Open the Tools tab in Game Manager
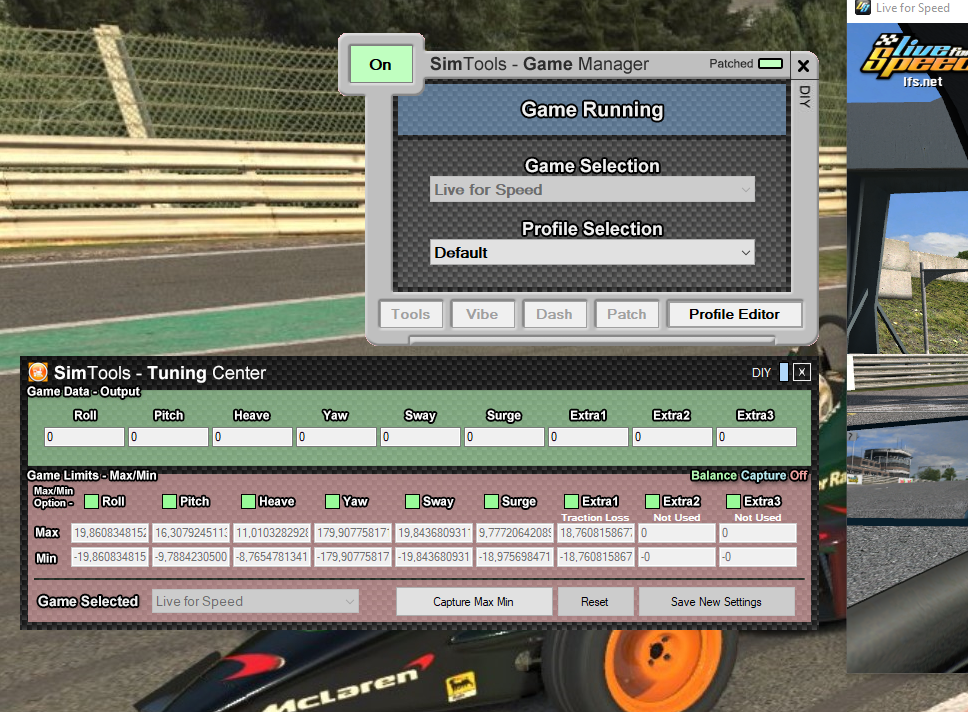The width and height of the screenshot is (968, 712). click(411, 314)
